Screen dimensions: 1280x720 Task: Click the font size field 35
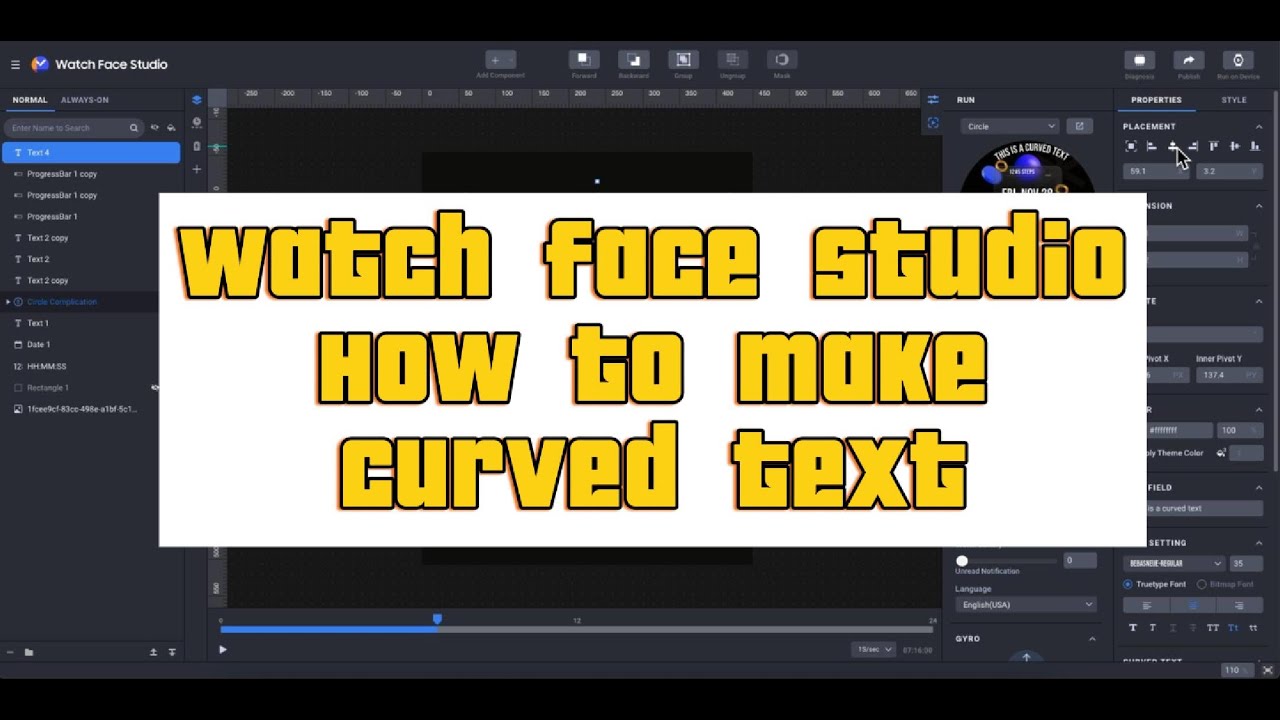[1246, 563]
